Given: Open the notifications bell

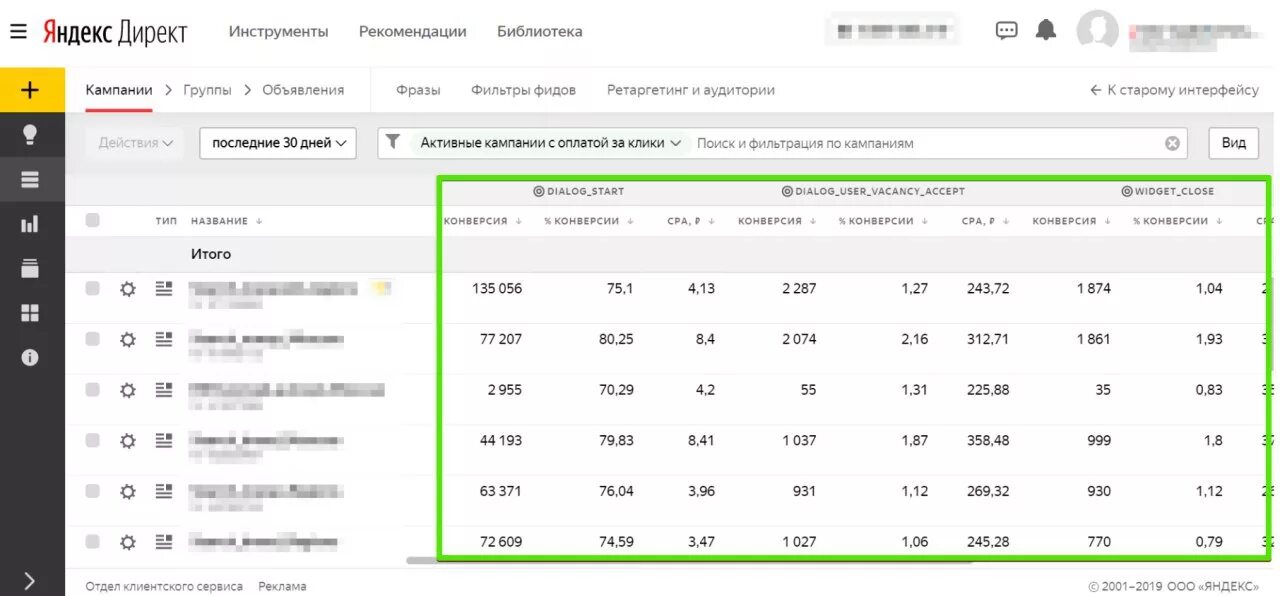Looking at the screenshot, I should (x=1046, y=30).
